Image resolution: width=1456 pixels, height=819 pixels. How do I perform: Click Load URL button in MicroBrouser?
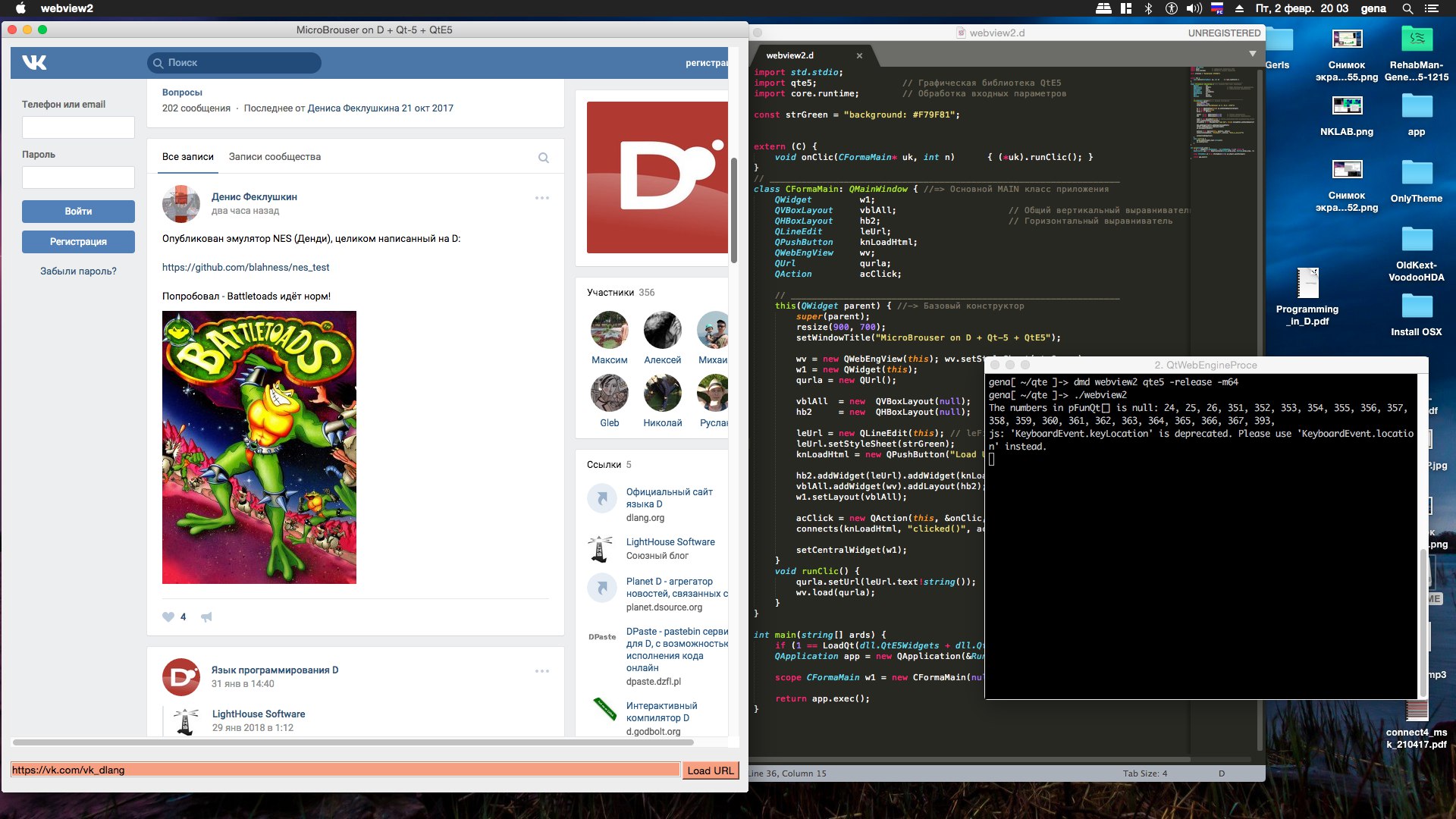point(710,769)
